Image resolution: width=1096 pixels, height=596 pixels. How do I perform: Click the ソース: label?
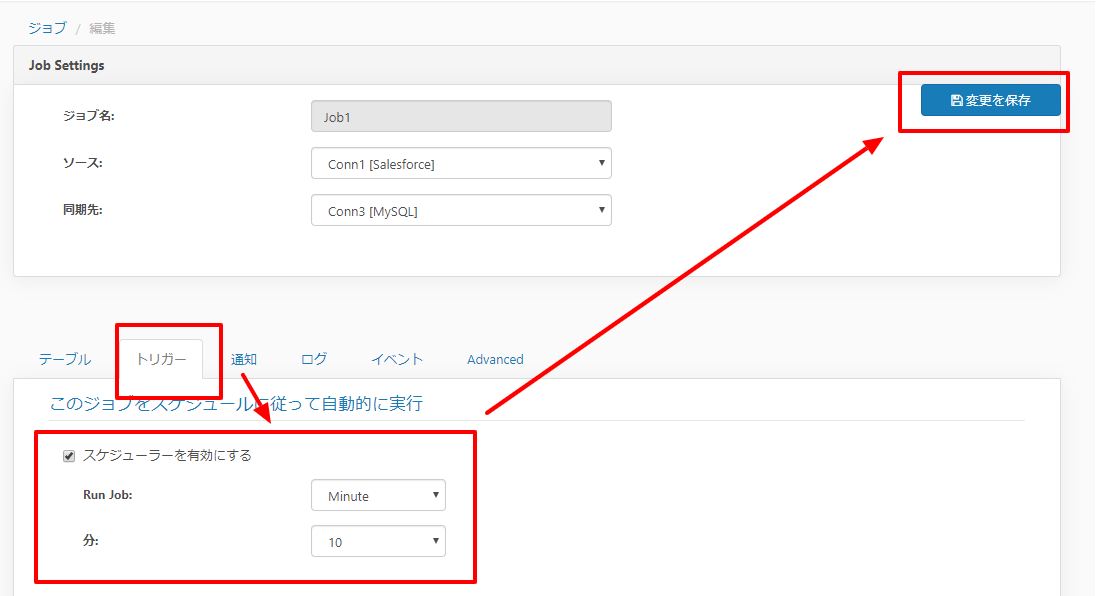coord(82,163)
